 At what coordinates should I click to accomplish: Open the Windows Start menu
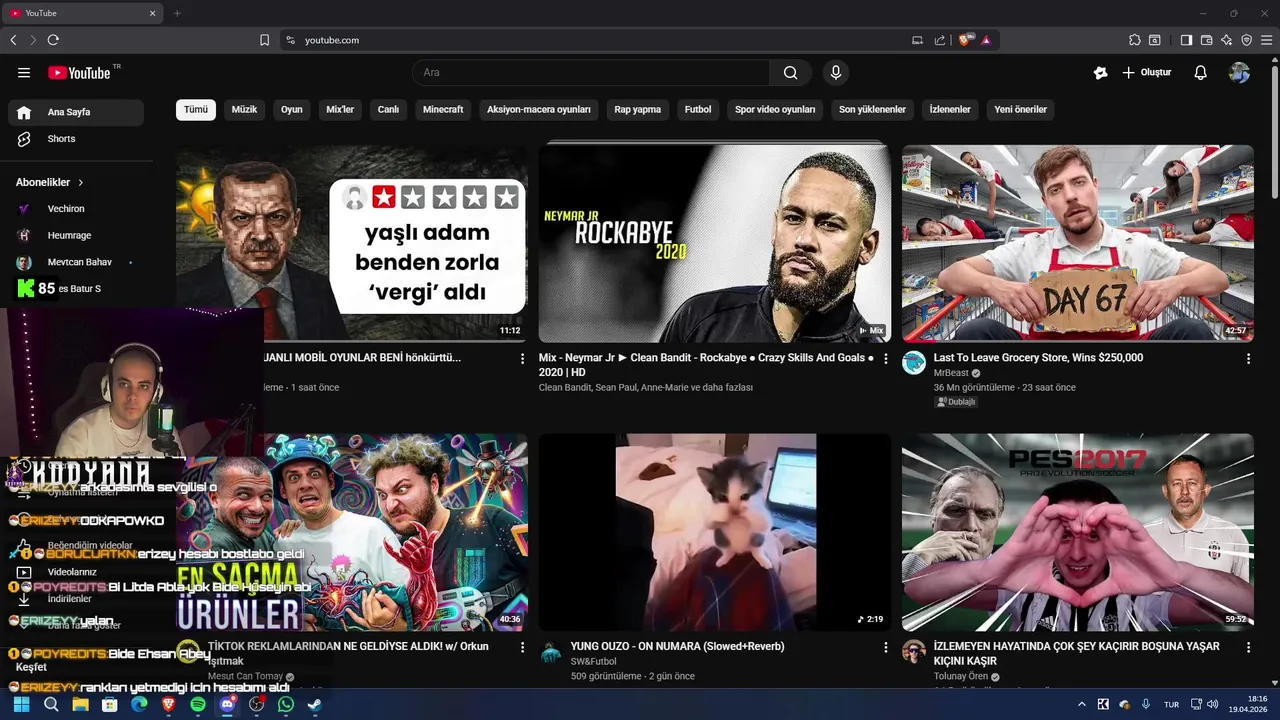tap(21, 704)
